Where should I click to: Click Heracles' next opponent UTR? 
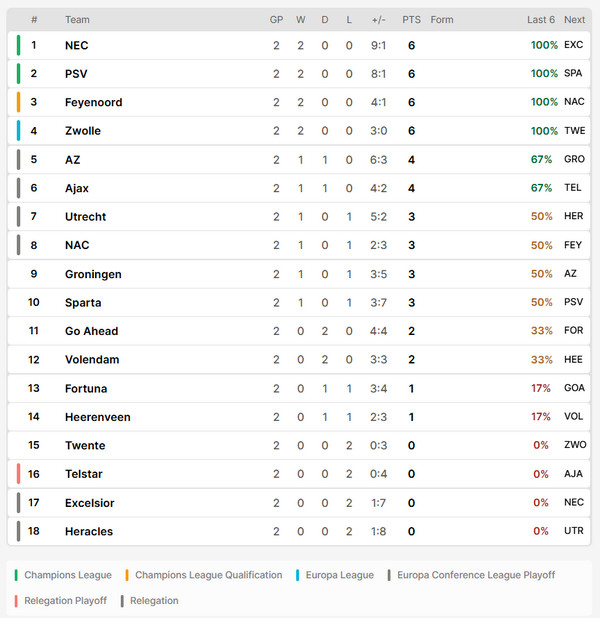point(574,531)
